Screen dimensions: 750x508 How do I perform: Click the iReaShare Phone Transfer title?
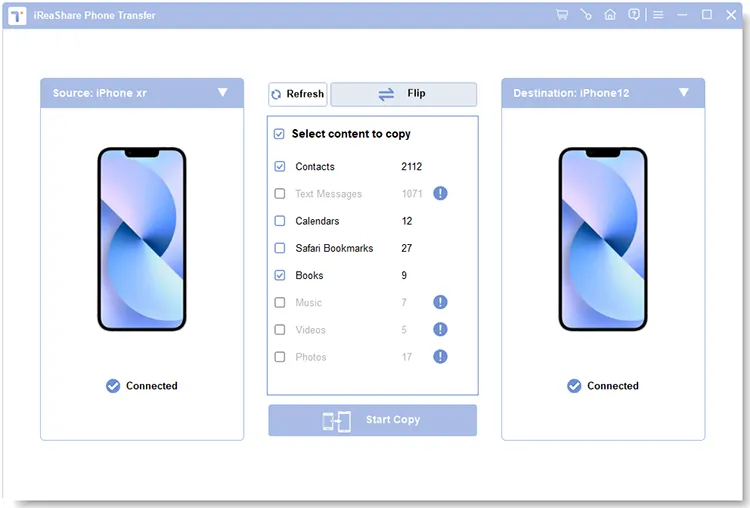[x=94, y=15]
